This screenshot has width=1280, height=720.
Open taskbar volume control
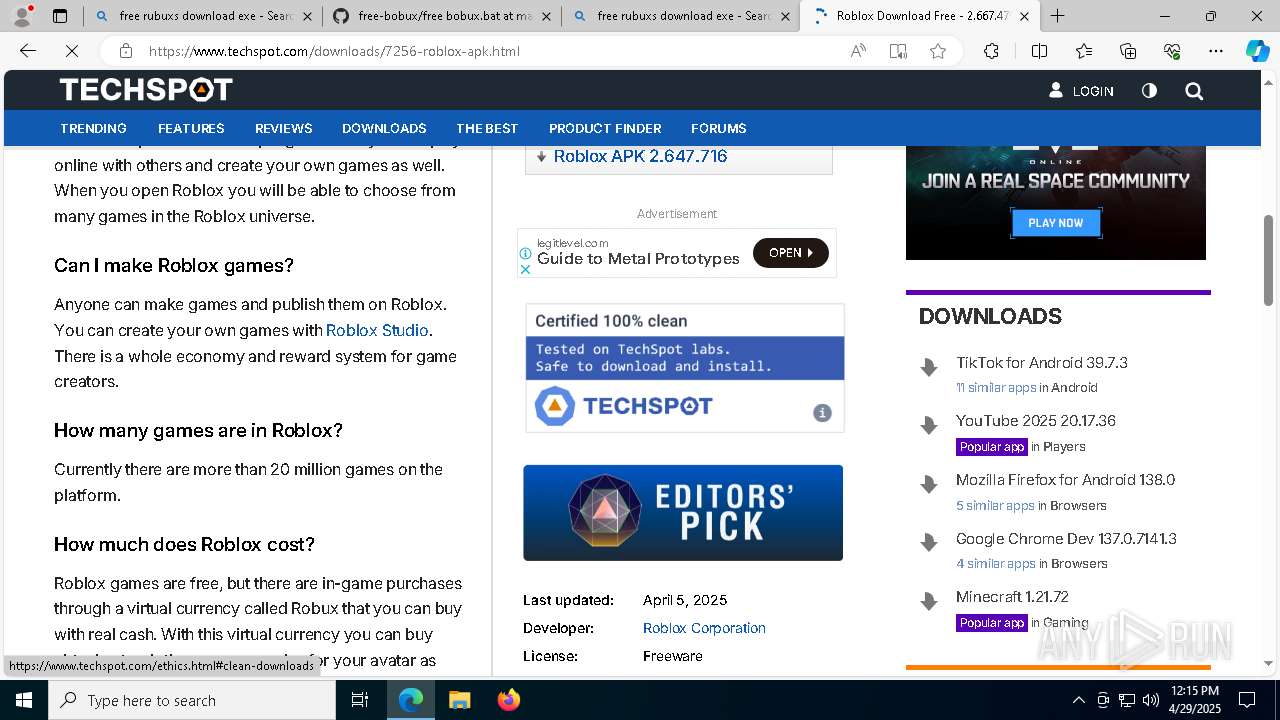(1151, 700)
